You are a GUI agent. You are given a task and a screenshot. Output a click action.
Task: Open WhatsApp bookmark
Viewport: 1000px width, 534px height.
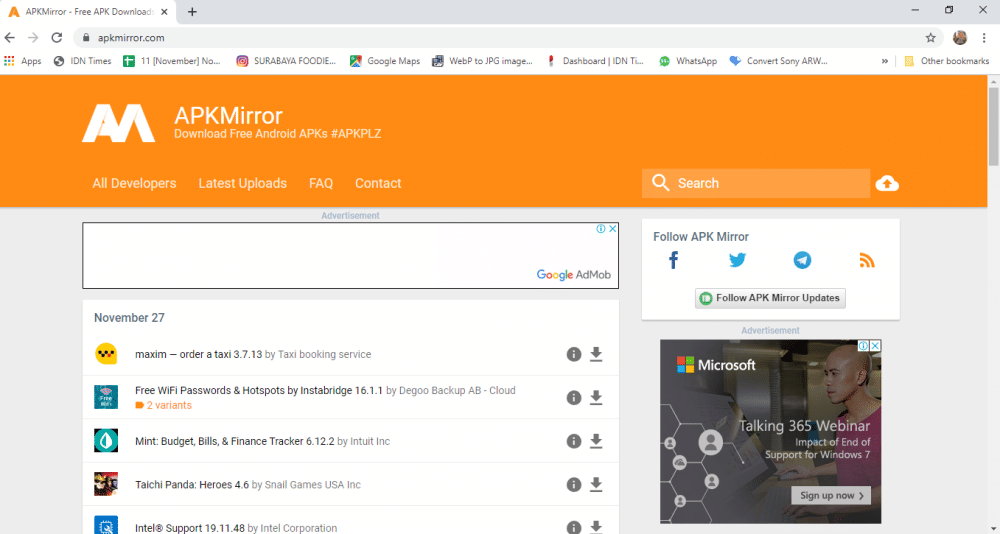coord(688,61)
